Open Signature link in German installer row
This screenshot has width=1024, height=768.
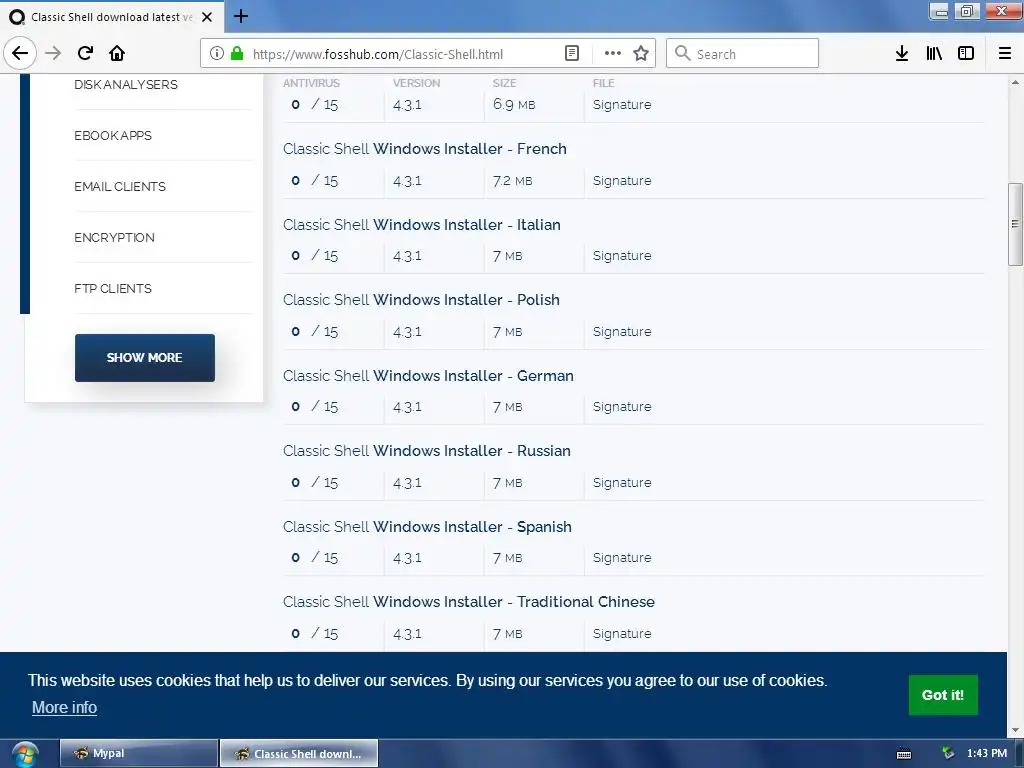[x=622, y=406]
